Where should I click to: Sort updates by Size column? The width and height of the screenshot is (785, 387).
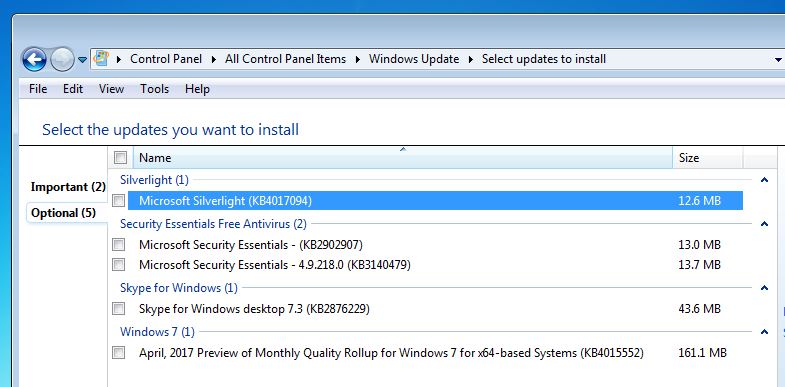click(707, 158)
